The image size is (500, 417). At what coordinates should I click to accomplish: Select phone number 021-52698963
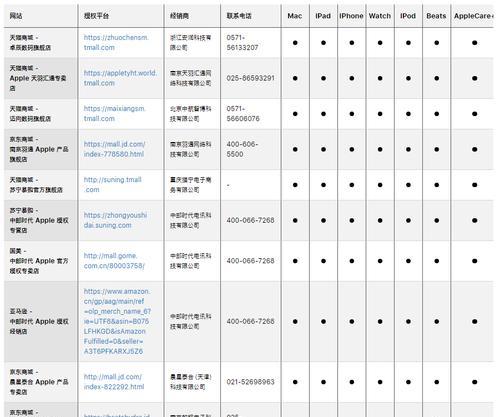(x=251, y=382)
